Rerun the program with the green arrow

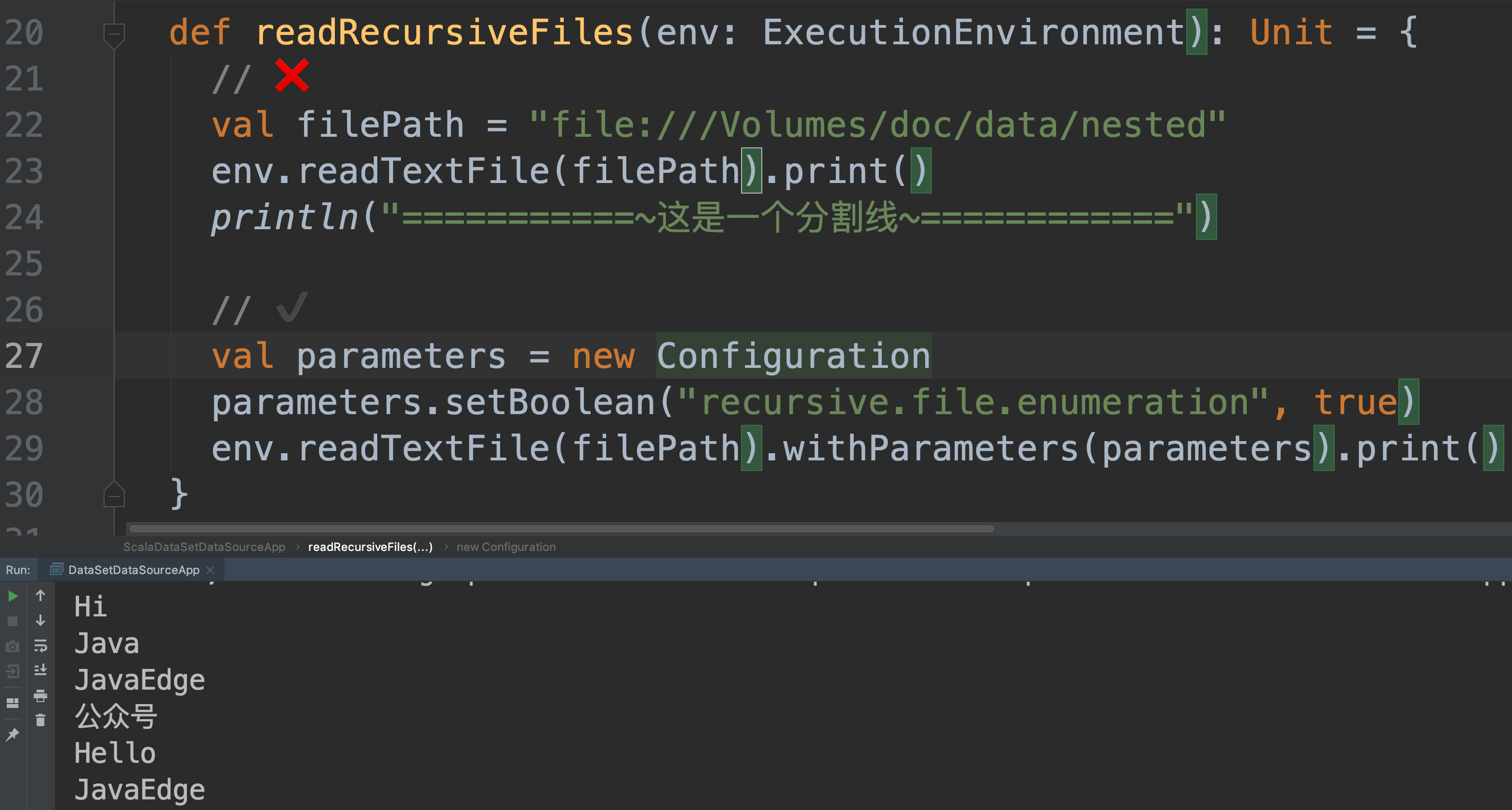[13, 597]
